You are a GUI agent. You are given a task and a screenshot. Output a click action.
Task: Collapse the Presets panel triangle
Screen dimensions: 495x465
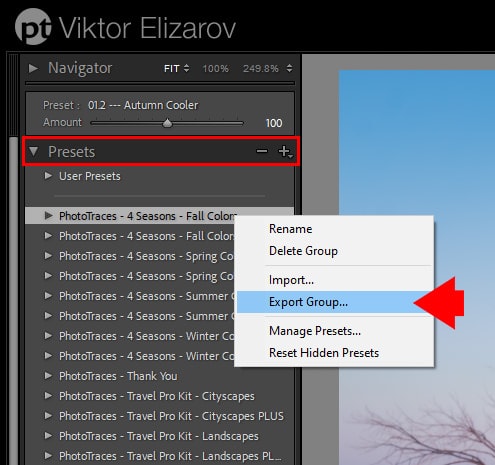pyautogui.click(x=33, y=151)
